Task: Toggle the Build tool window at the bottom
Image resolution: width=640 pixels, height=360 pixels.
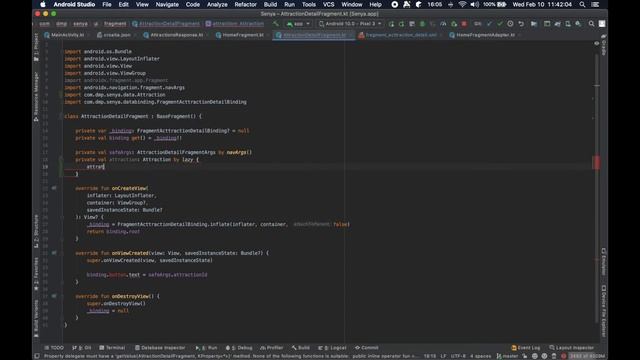Action: [300, 348]
